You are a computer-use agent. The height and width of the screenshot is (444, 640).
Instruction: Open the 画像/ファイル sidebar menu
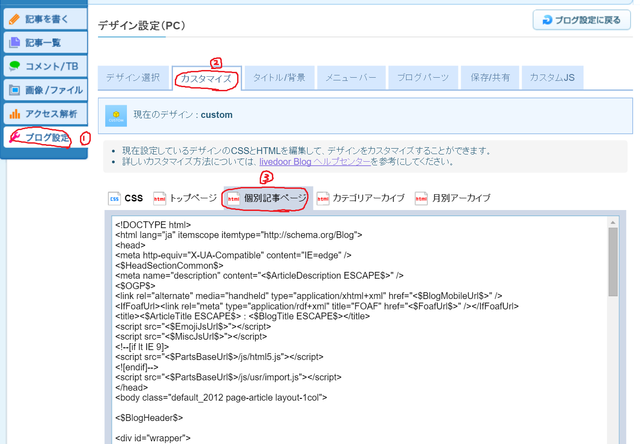45,90
